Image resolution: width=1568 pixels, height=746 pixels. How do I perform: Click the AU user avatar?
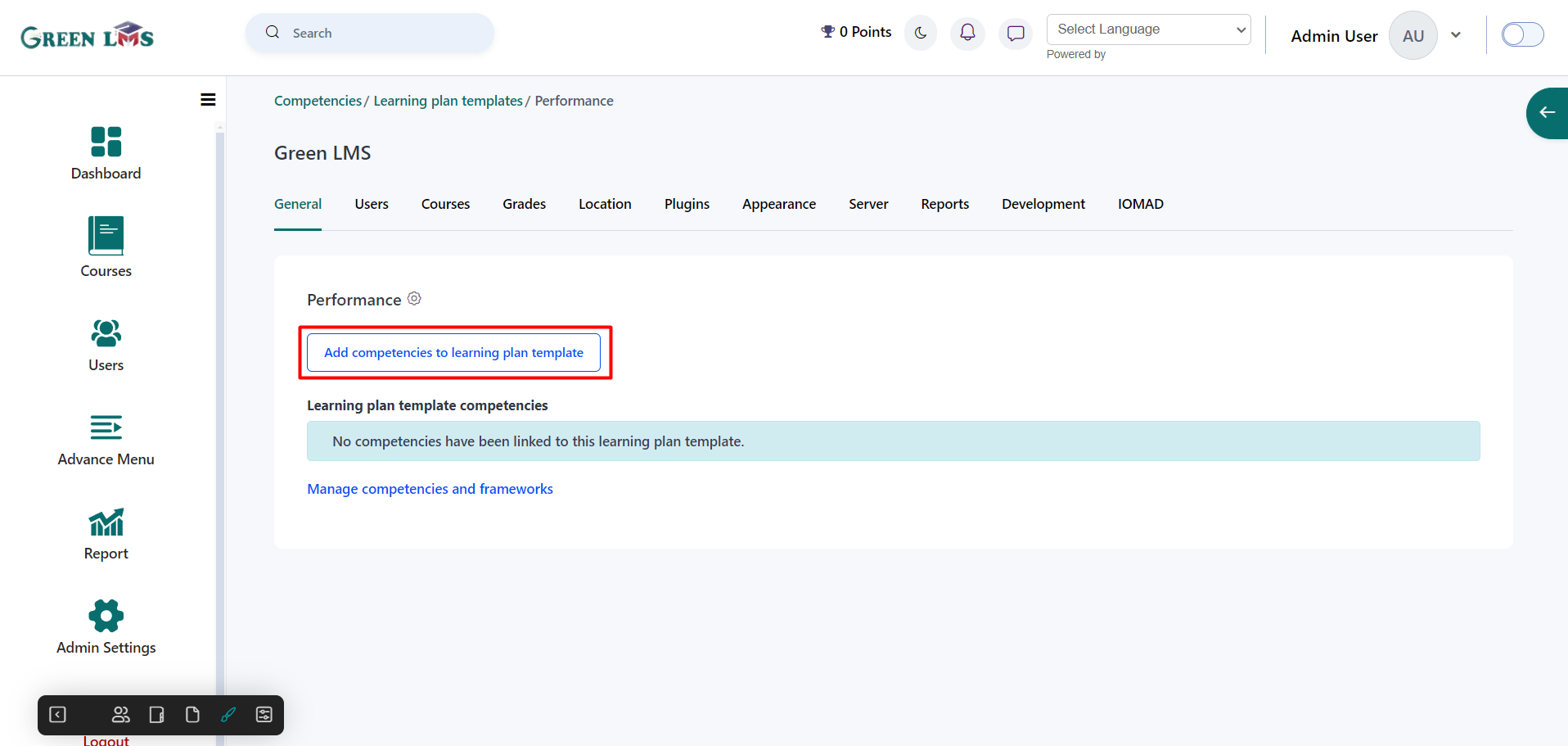click(1413, 35)
